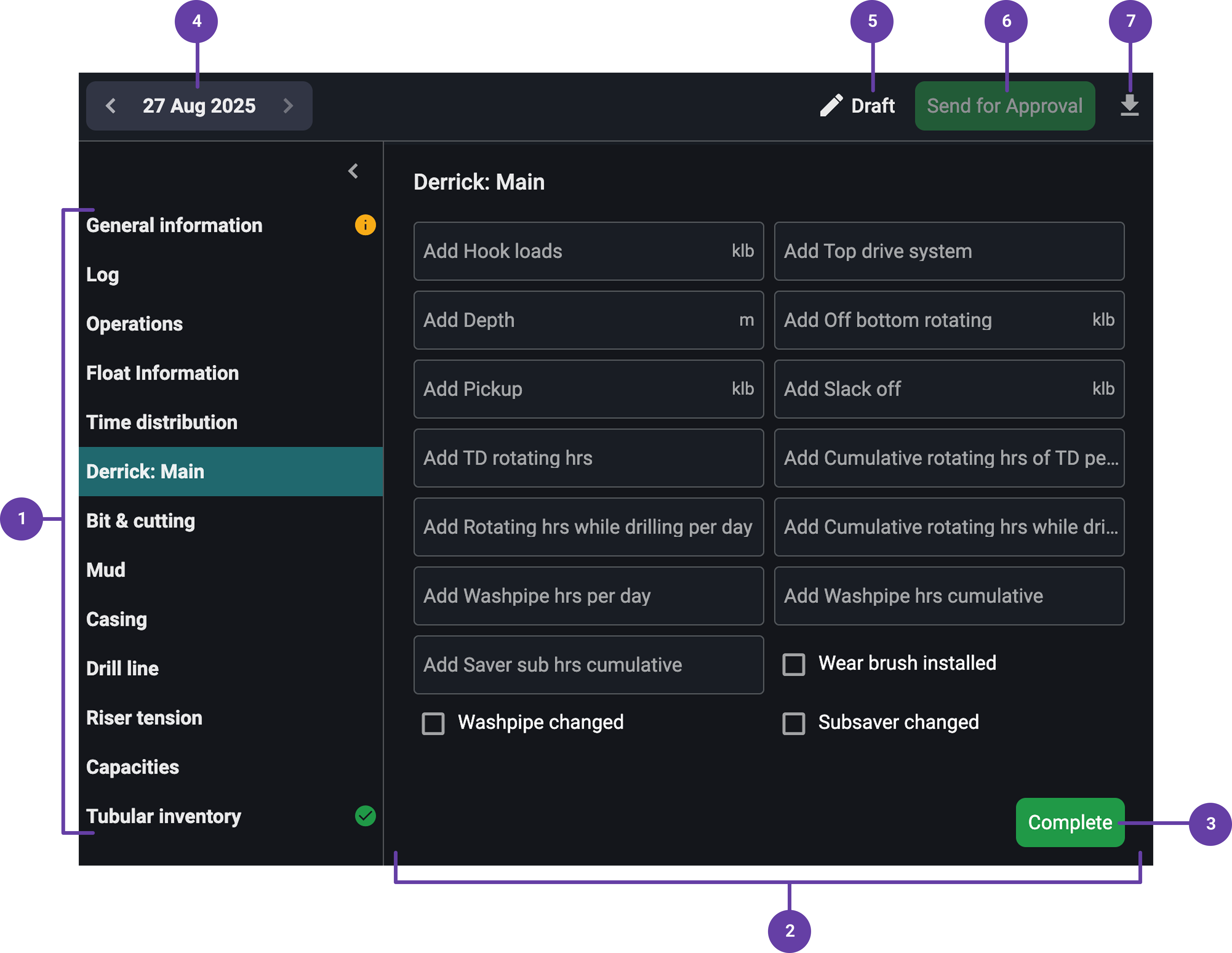Click the pencil Draft status icon
1232x953 pixels.
tap(831, 106)
